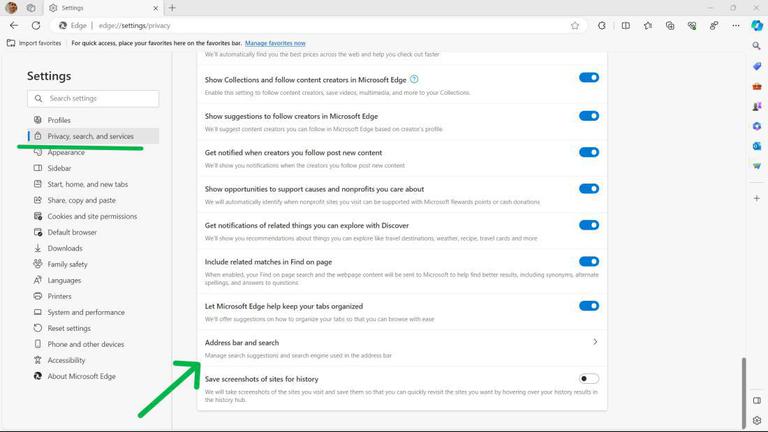Open the tab actions workspaces icon
Viewport: 768px width, 432px height.
coord(31,8)
